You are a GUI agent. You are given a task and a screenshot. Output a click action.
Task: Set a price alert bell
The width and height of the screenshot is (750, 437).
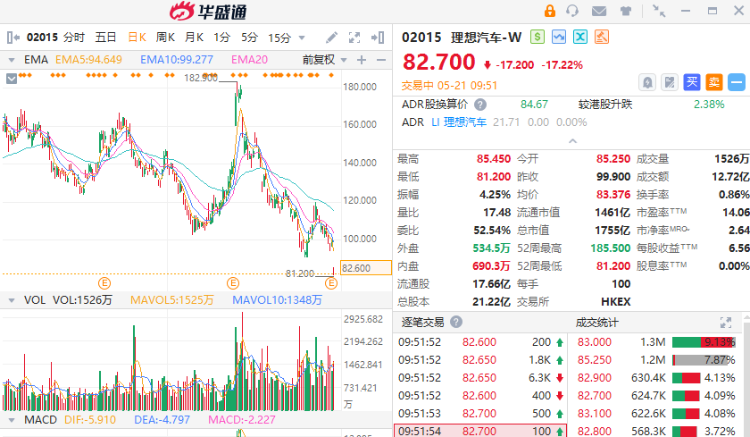point(647,82)
